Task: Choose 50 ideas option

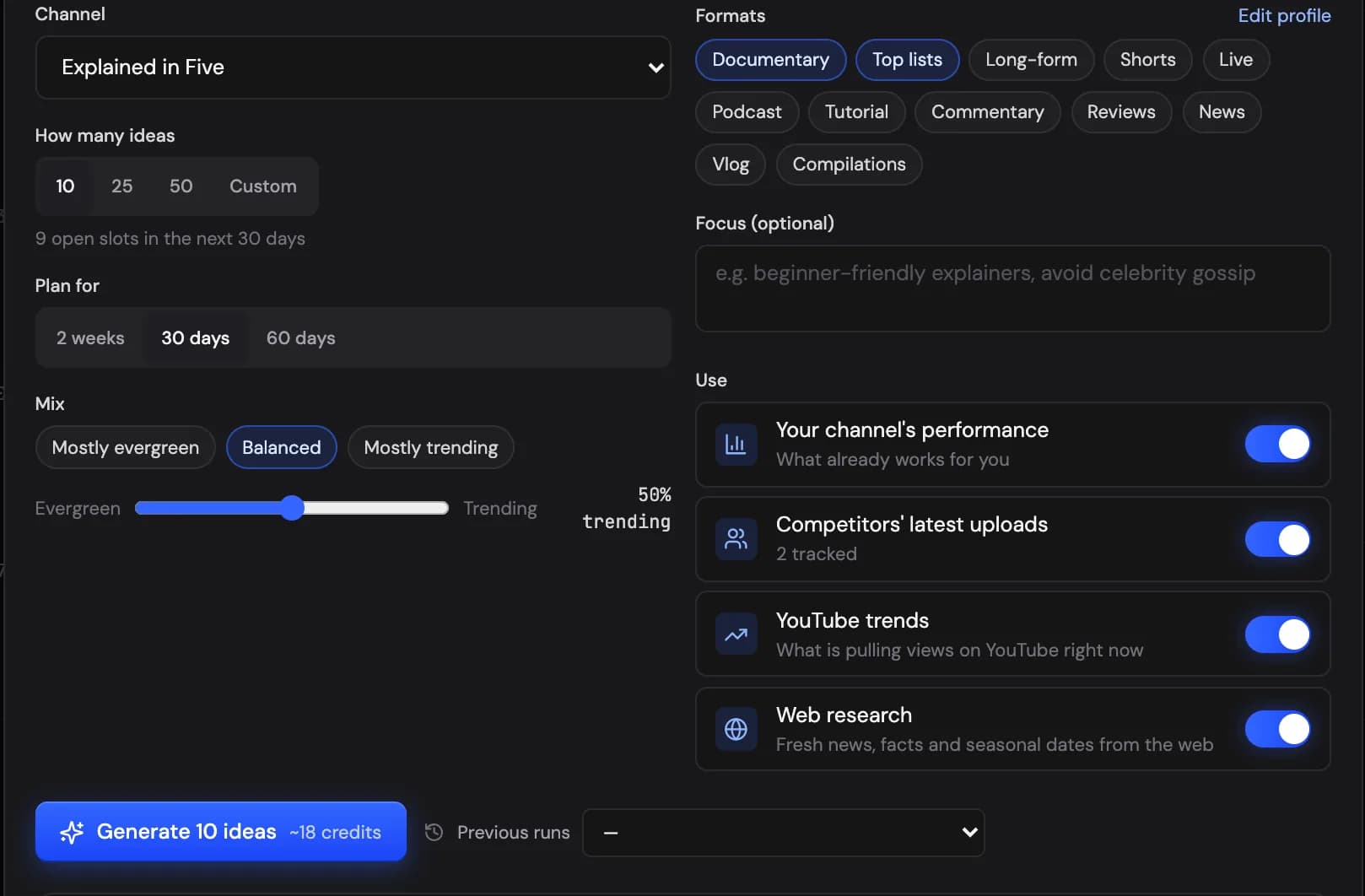Action: [181, 186]
